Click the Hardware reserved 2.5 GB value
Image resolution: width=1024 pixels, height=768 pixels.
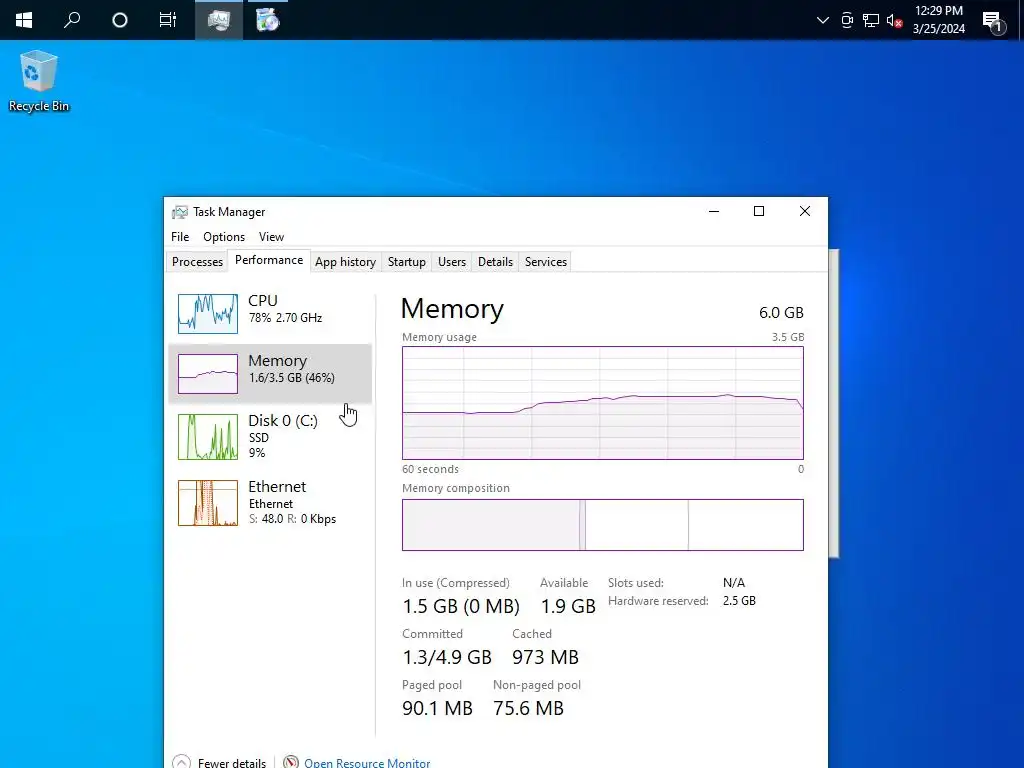(739, 601)
